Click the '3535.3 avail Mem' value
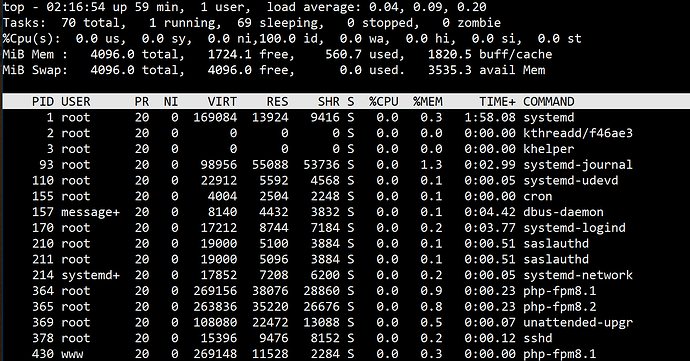The height and width of the screenshot is (361, 690). (x=486, y=70)
